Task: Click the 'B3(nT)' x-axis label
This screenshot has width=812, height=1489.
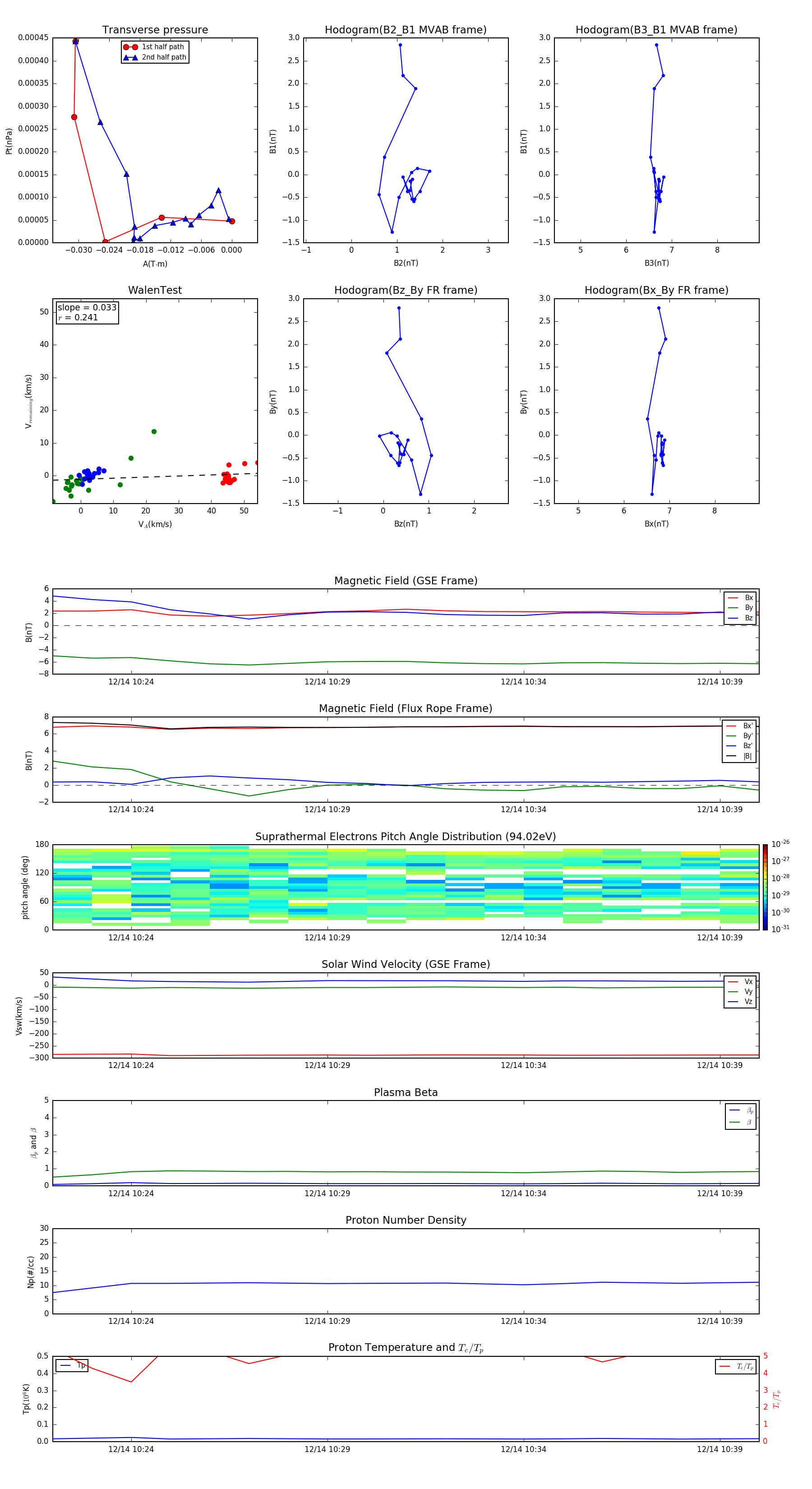Action: tap(656, 263)
